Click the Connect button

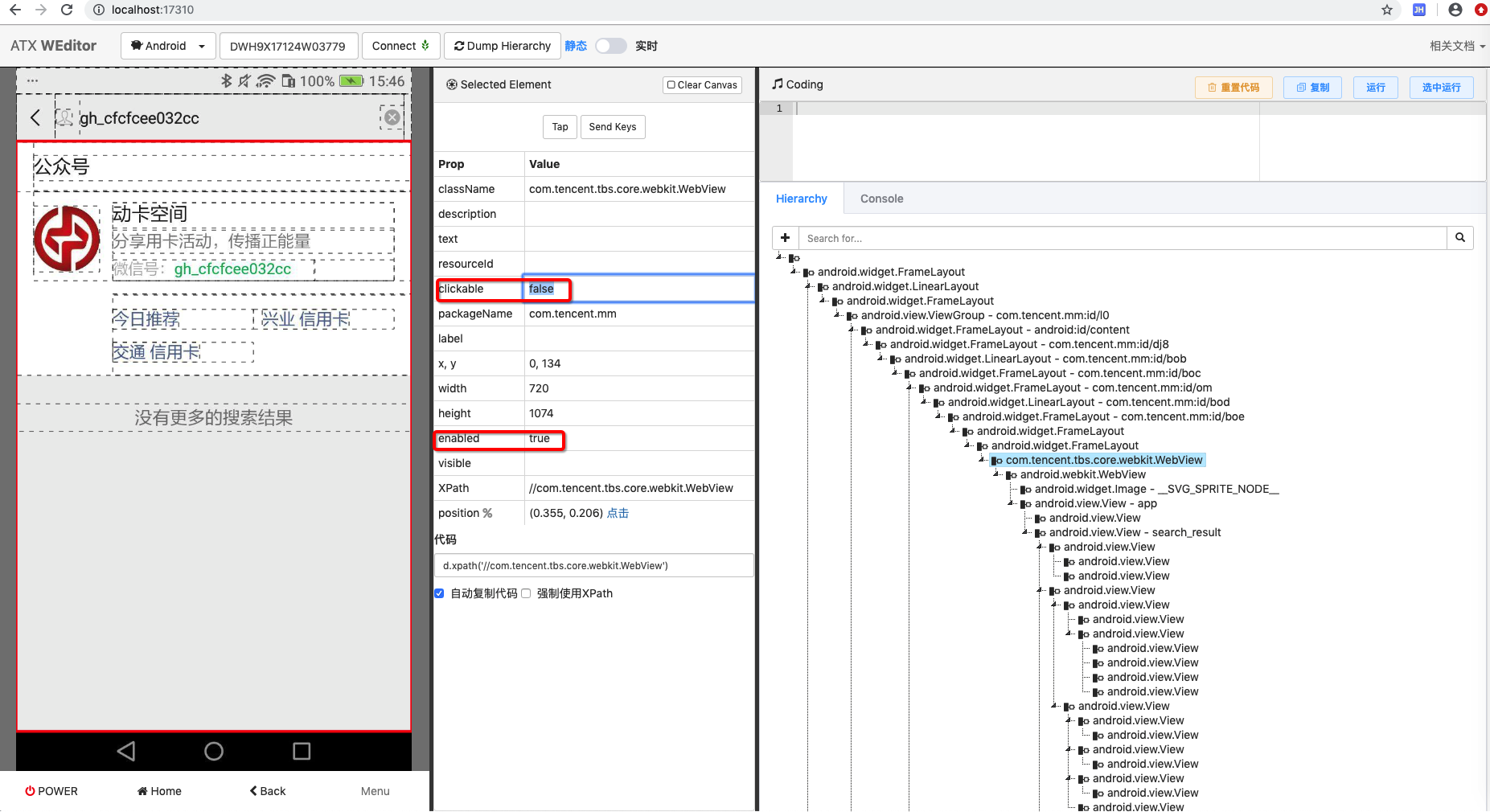[400, 46]
